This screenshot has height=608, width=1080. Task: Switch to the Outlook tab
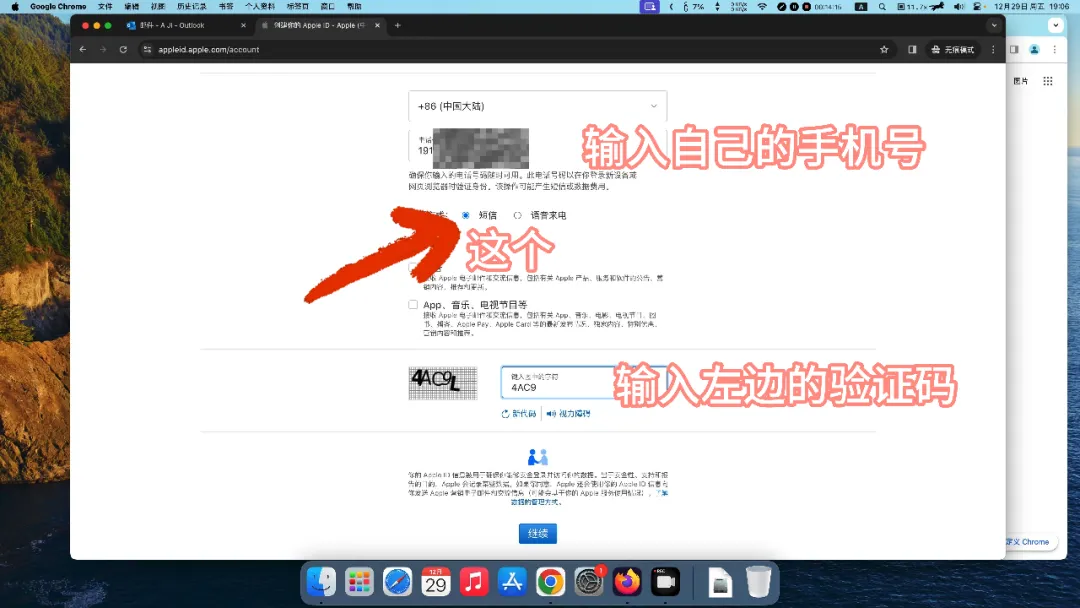pyautogui.click(x=185, y=25)
